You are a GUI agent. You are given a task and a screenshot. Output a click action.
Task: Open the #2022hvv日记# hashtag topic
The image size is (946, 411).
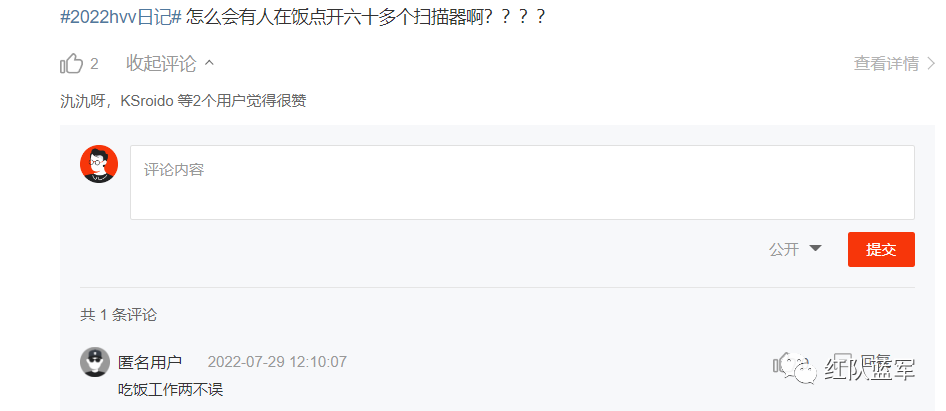[121, 16]
